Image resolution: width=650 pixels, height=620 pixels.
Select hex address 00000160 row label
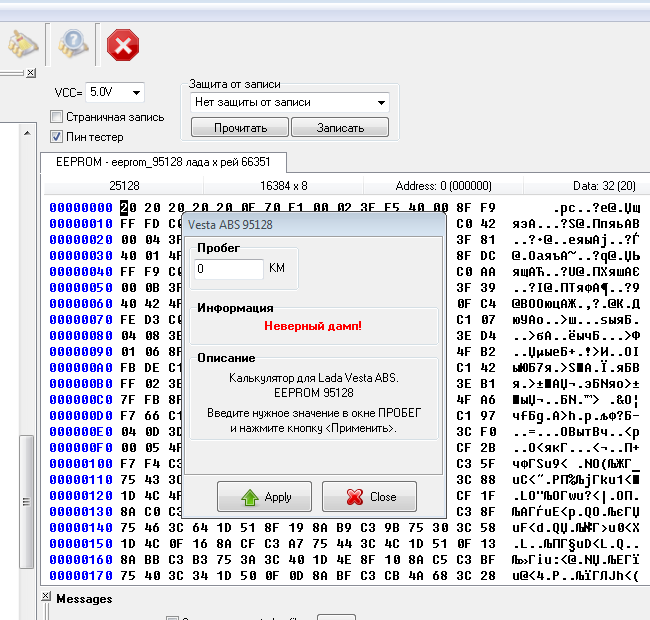[x=81, y=560]
